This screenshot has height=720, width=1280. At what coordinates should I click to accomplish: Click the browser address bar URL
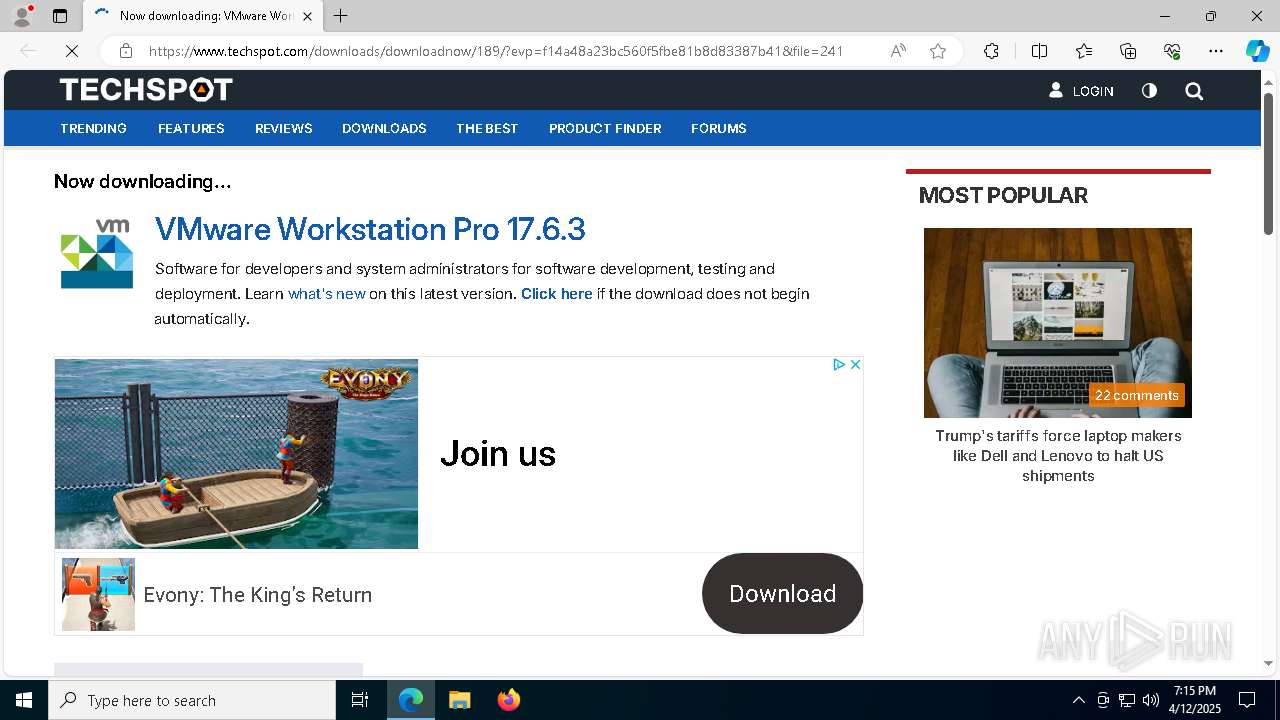496,51
